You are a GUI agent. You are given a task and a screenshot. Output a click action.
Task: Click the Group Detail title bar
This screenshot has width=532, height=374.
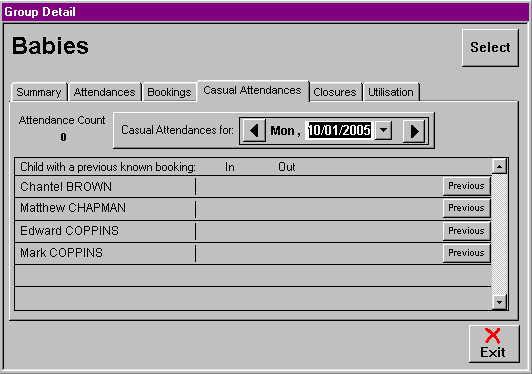tap(266, 12)
